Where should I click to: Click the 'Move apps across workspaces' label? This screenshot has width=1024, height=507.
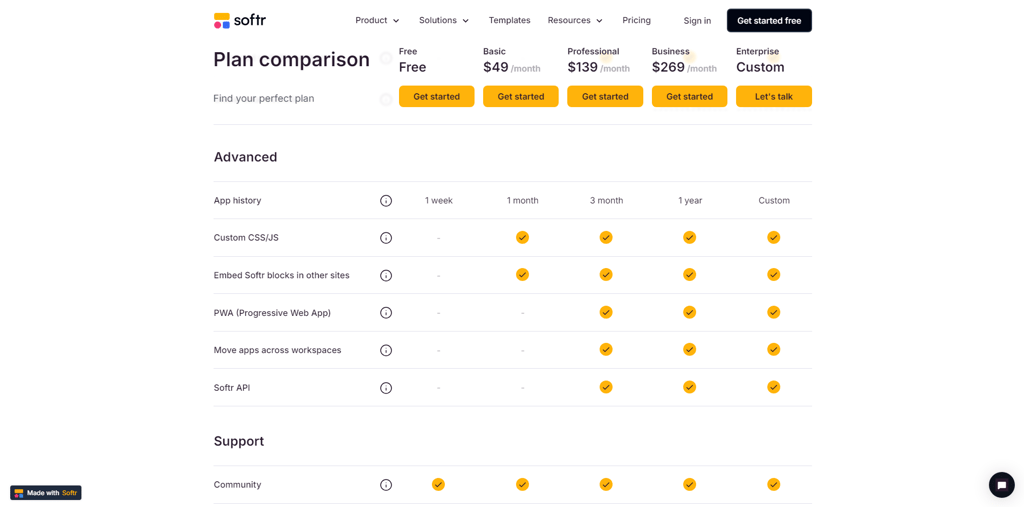(x=278, y=350)
